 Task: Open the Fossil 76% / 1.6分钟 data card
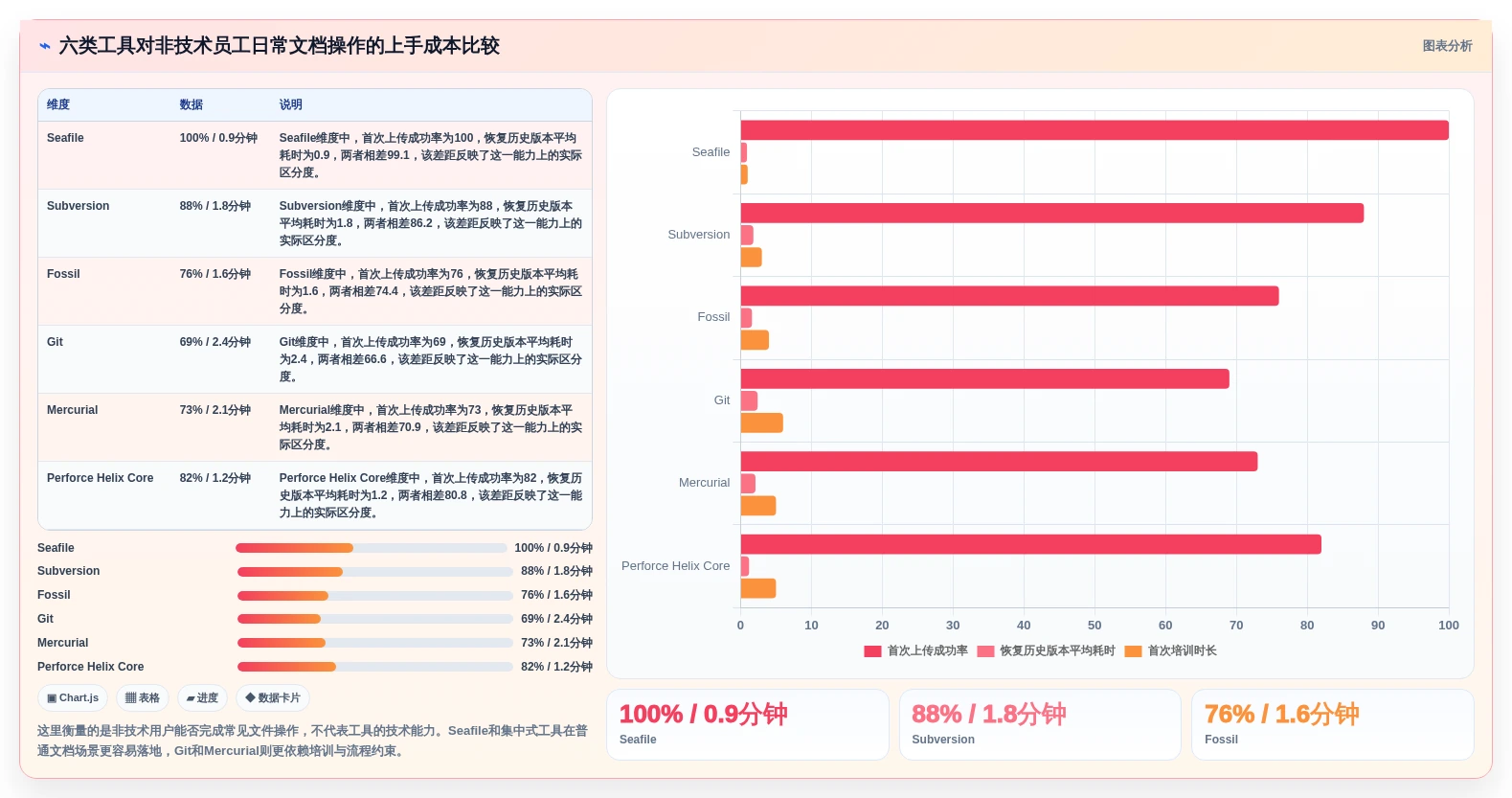coord(1333,725)
